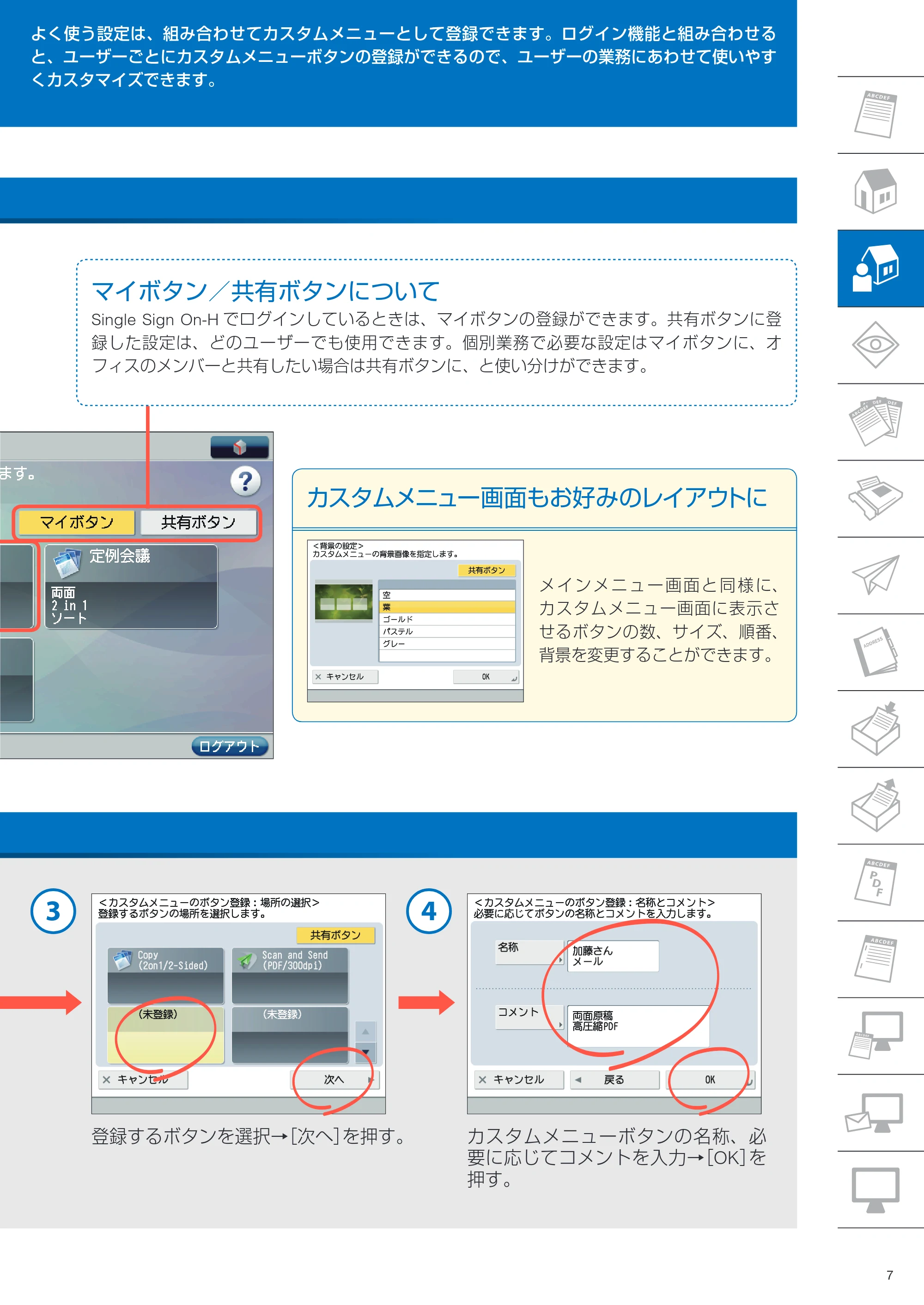Switch to the 共有ボタン tab beside マイボタン
The width and height of the screenshot is (924, 1305).
point(198,522)
